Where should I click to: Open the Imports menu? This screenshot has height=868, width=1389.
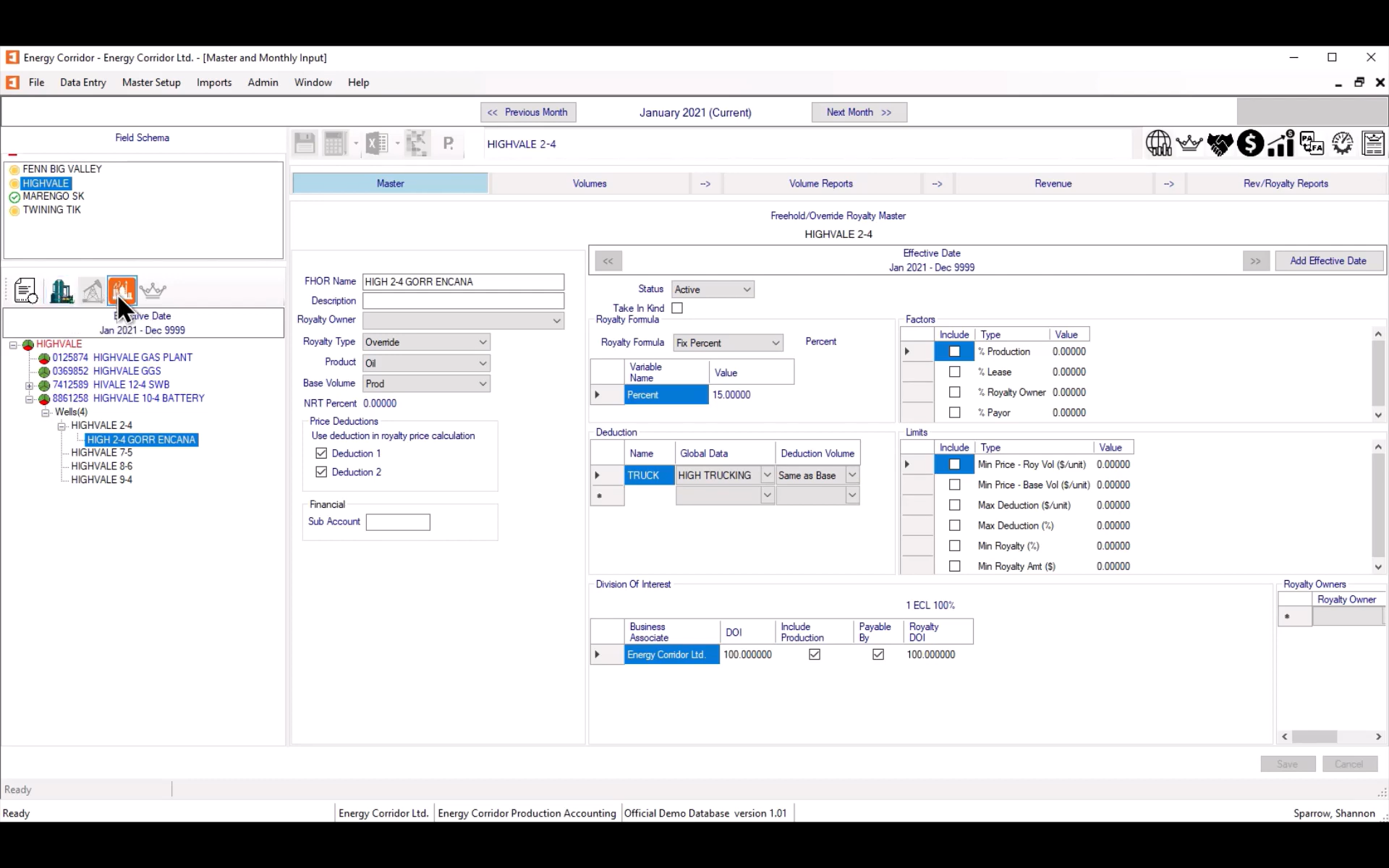pos(214,82)
